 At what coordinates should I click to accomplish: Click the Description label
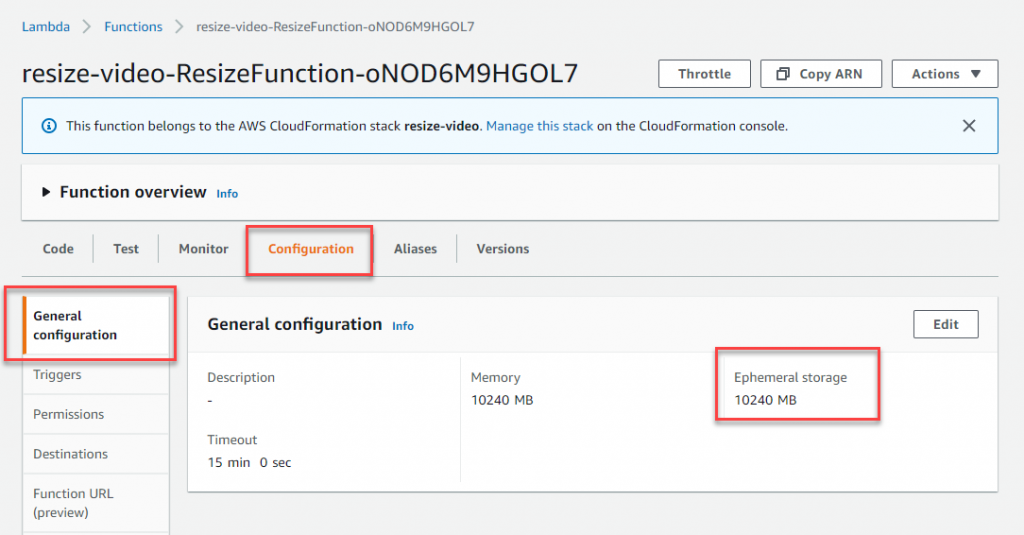tap(241, 378)
